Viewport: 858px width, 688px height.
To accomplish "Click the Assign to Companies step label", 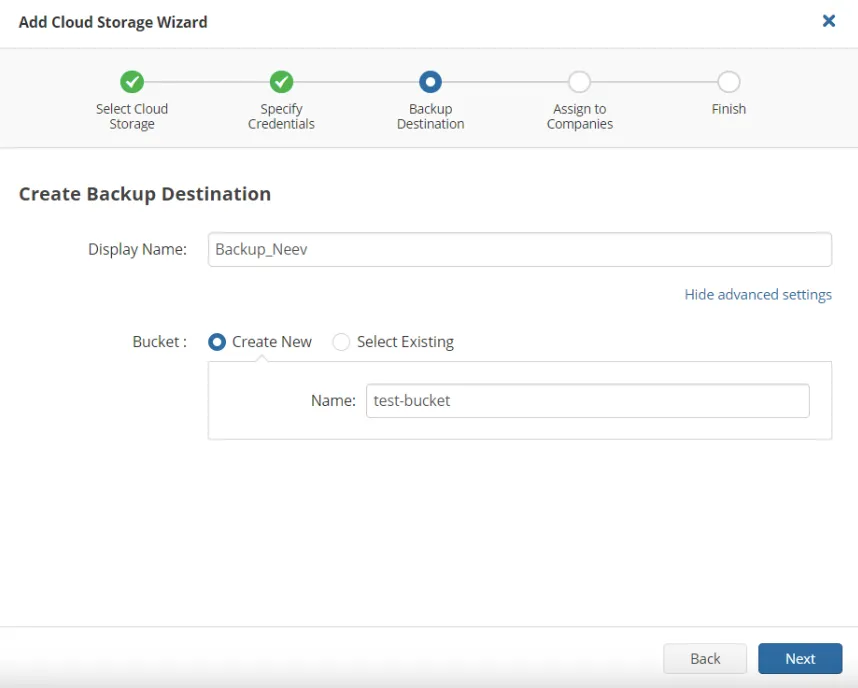I will (x=579, y=117).
